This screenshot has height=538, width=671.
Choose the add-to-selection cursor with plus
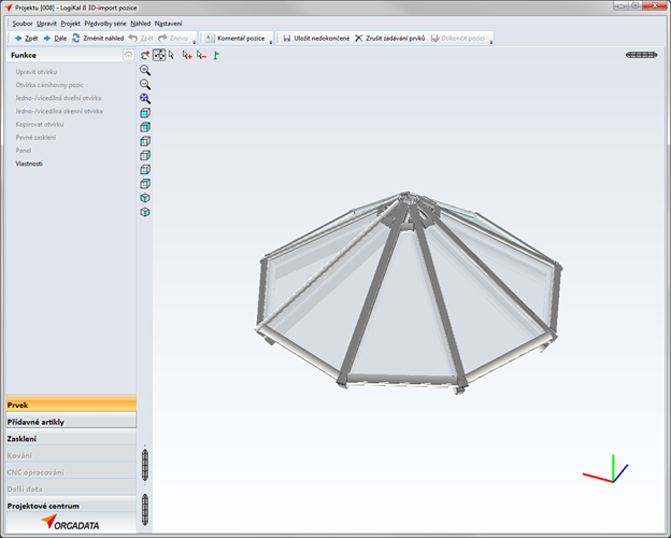187,55
